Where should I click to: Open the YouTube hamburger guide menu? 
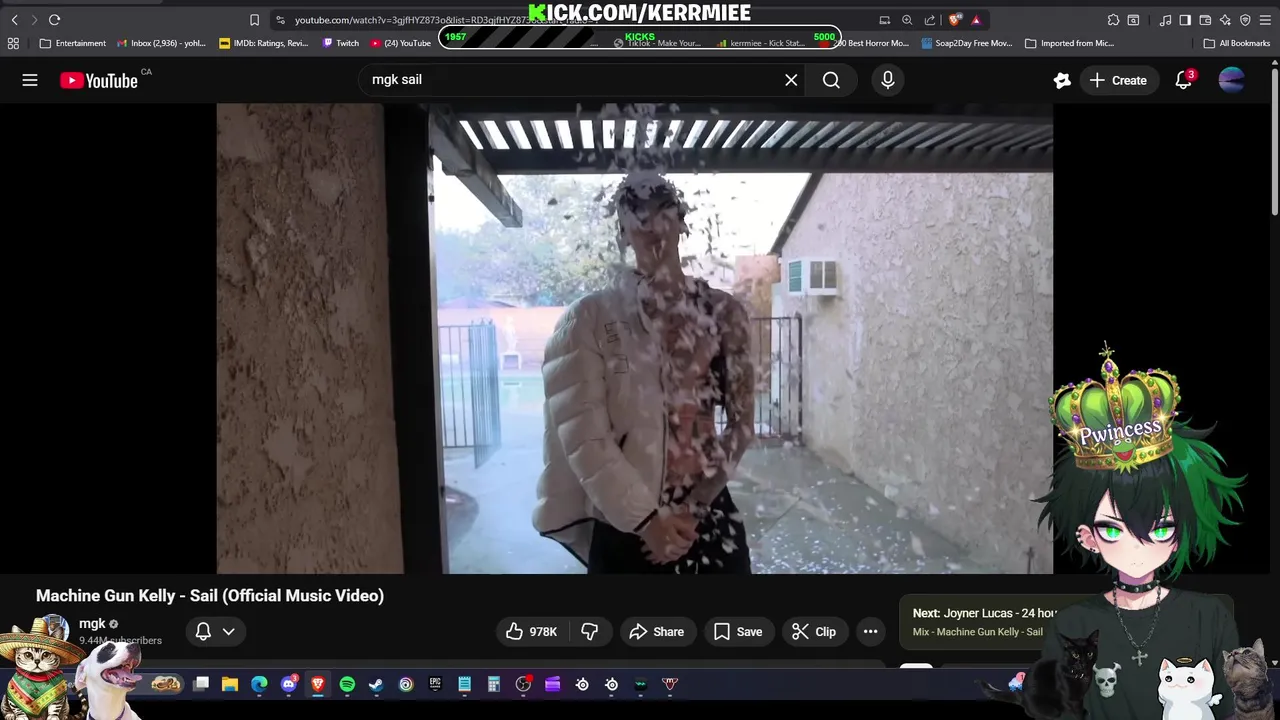point(30,80)
